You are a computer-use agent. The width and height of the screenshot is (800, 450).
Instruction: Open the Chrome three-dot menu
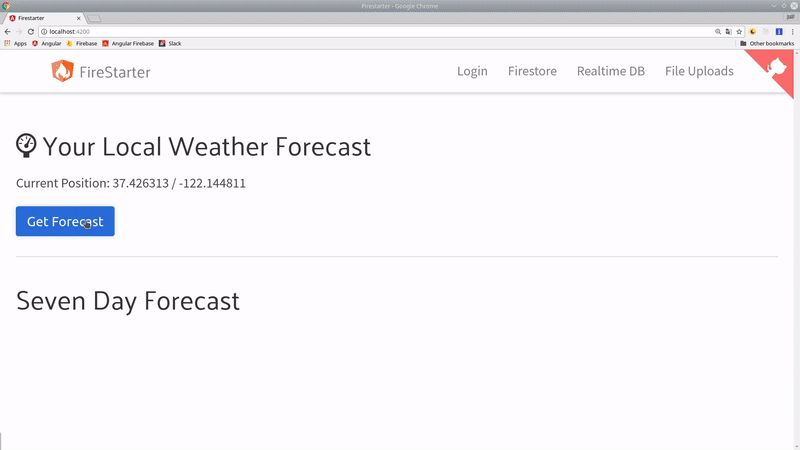(x=792, y=32)
